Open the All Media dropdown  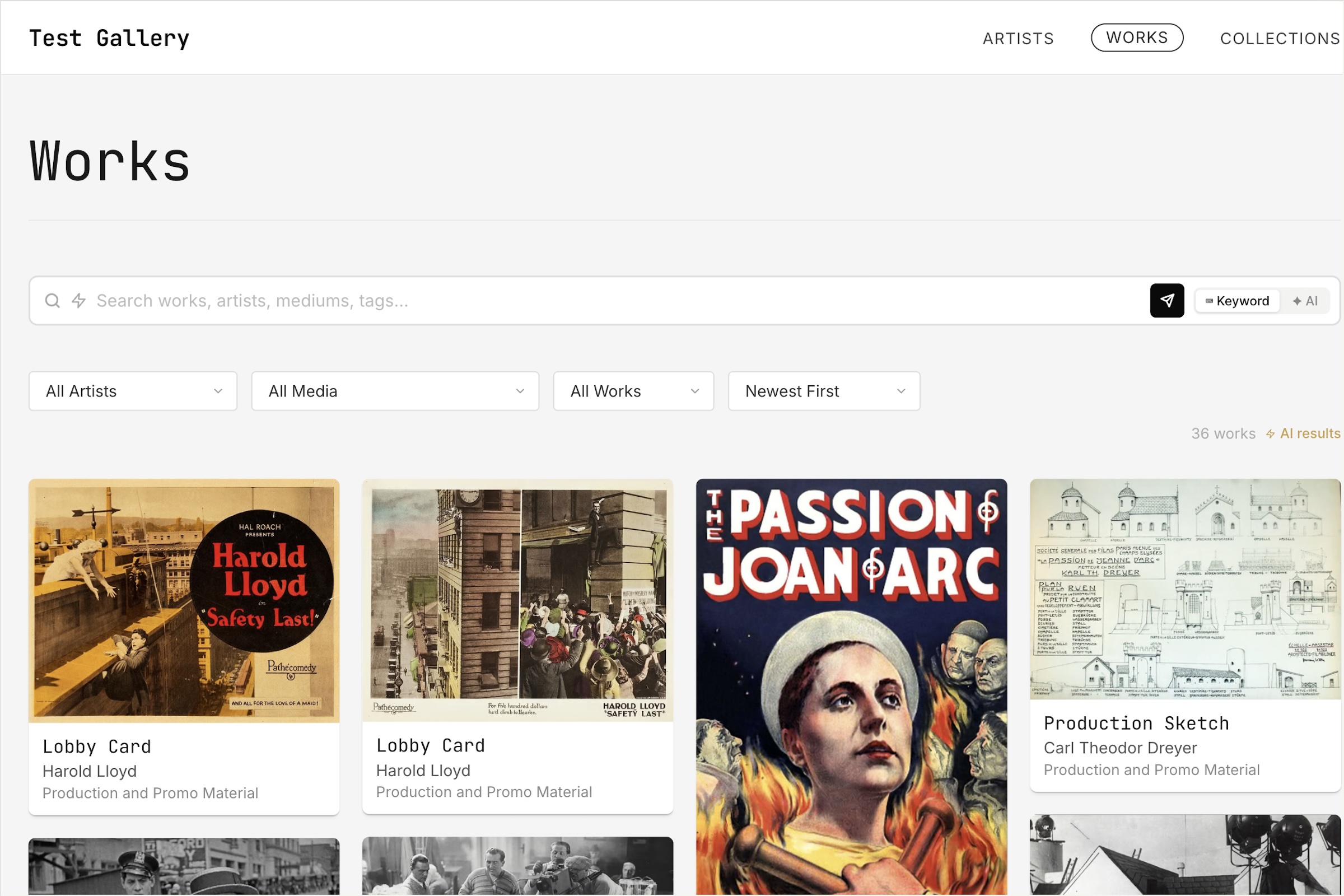395,391
